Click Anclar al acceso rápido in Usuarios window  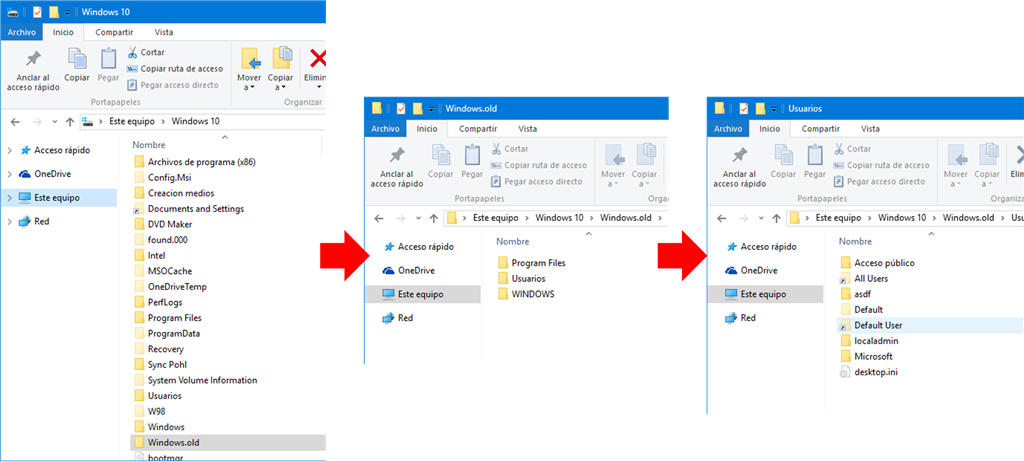[740, 167]
